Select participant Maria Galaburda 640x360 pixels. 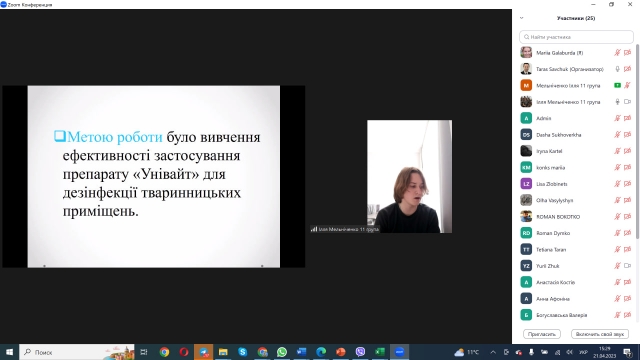pyautogui.click(x=576, y=53)
